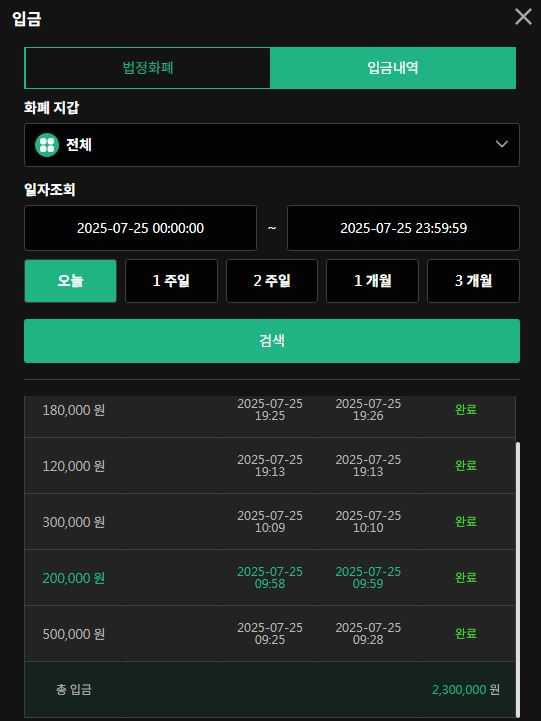Open the highlighted 200,000 원 deposit row

tap(270, 578)
